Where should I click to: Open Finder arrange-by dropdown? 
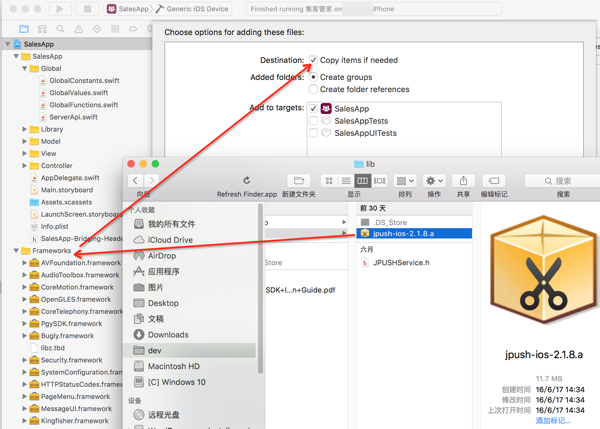pos(406,180)
